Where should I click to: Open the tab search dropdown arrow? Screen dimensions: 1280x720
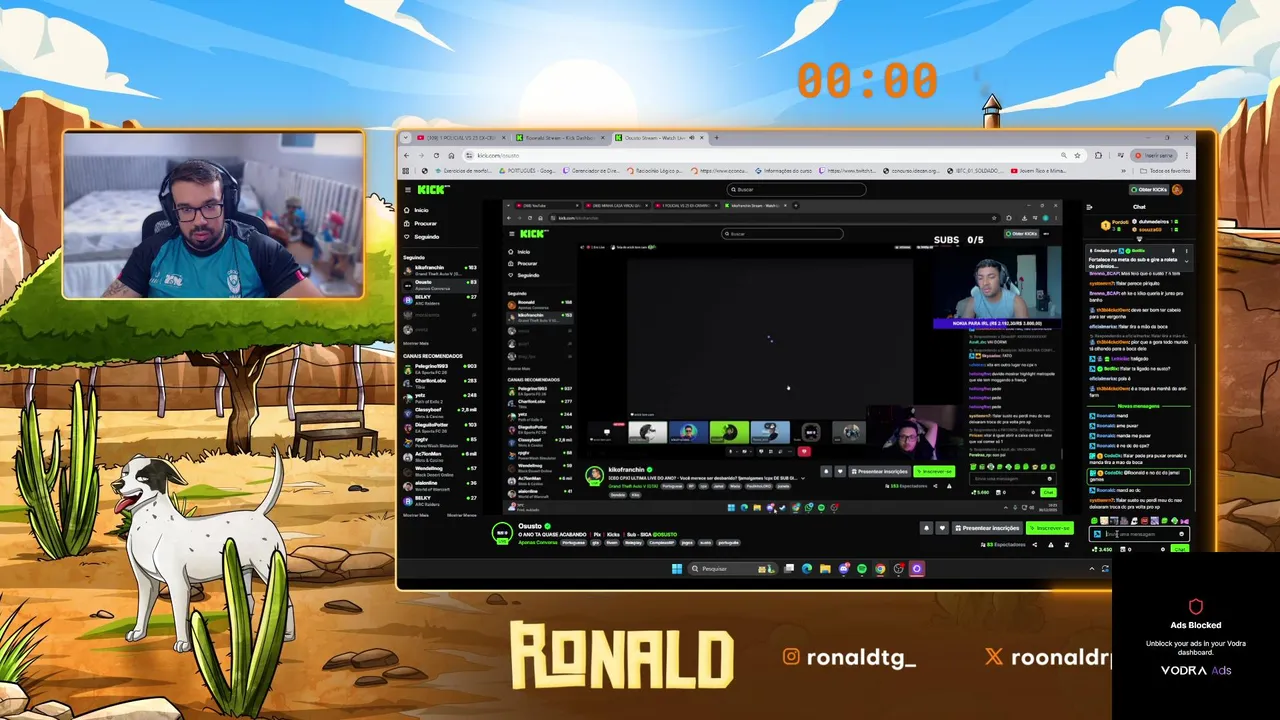coord(405,137)
